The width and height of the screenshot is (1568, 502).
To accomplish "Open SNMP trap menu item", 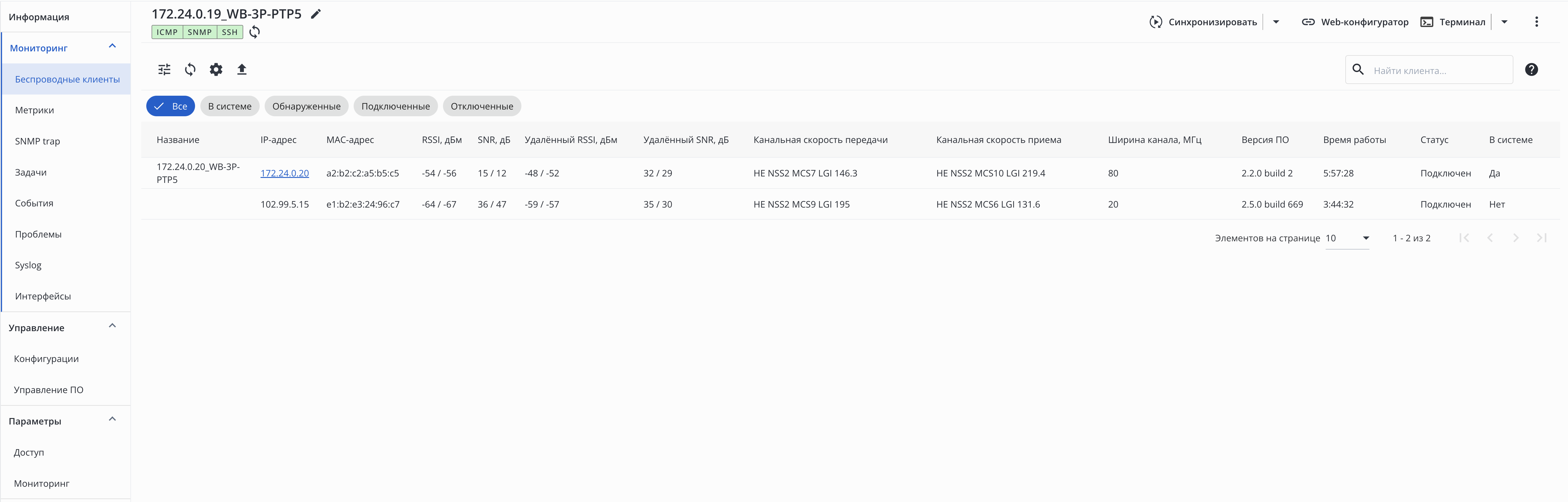I will coord(38,141).
